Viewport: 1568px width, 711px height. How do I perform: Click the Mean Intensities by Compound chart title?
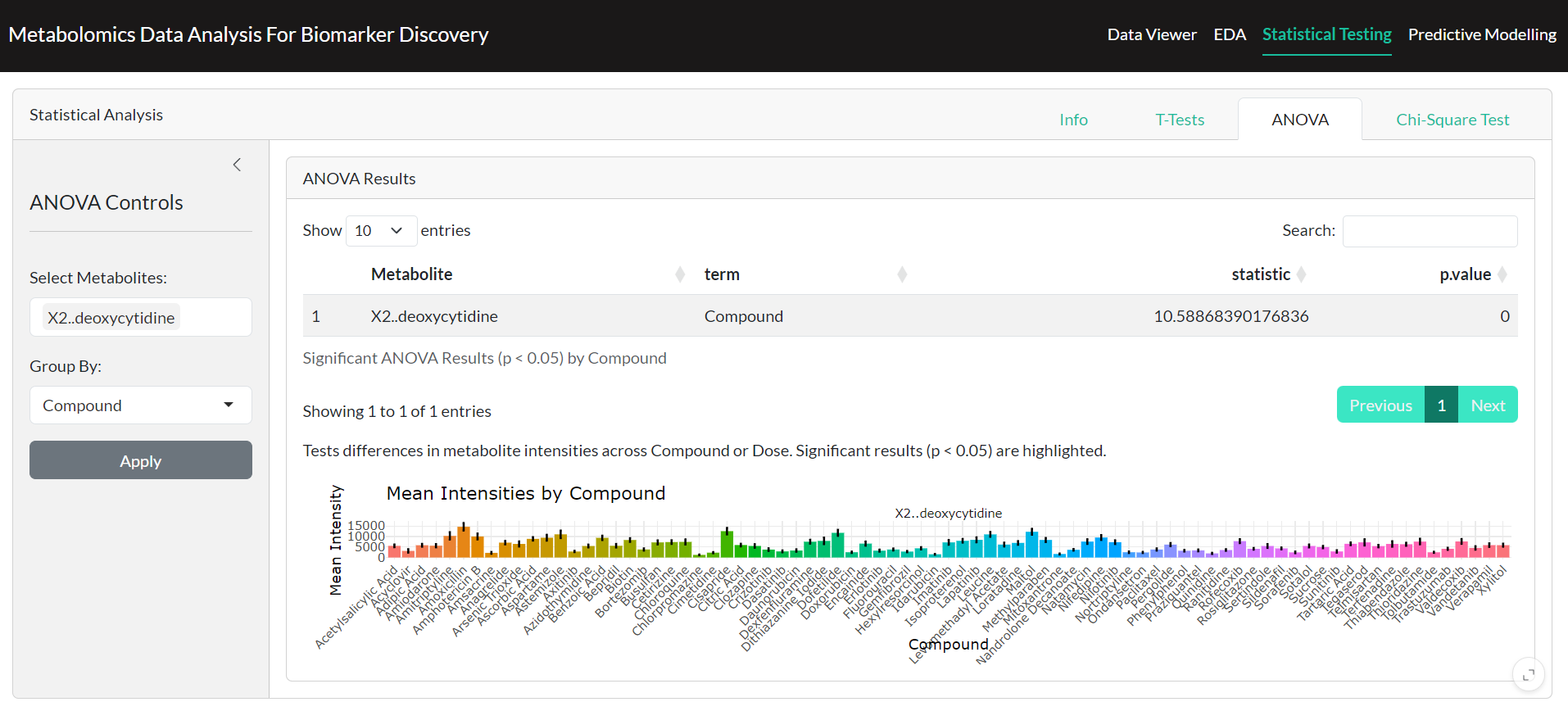click(x=526, y=493)
